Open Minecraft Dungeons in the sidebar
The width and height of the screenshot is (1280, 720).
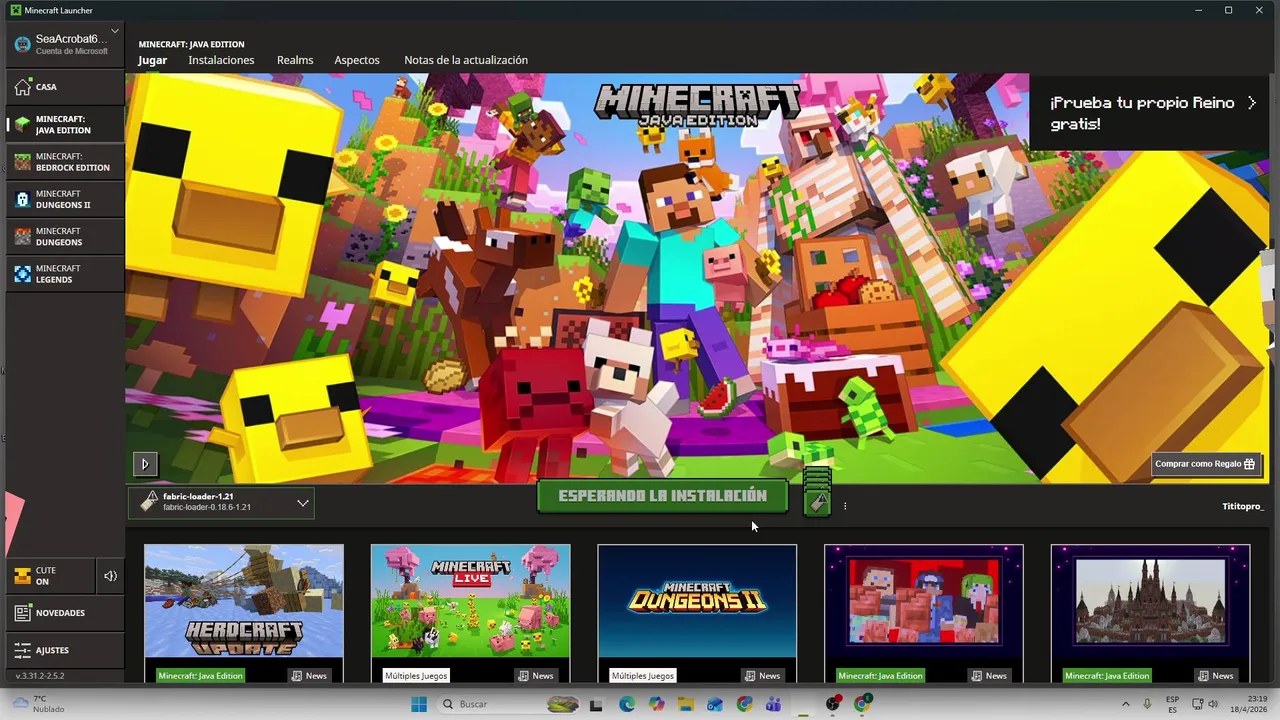pos(64,236)
